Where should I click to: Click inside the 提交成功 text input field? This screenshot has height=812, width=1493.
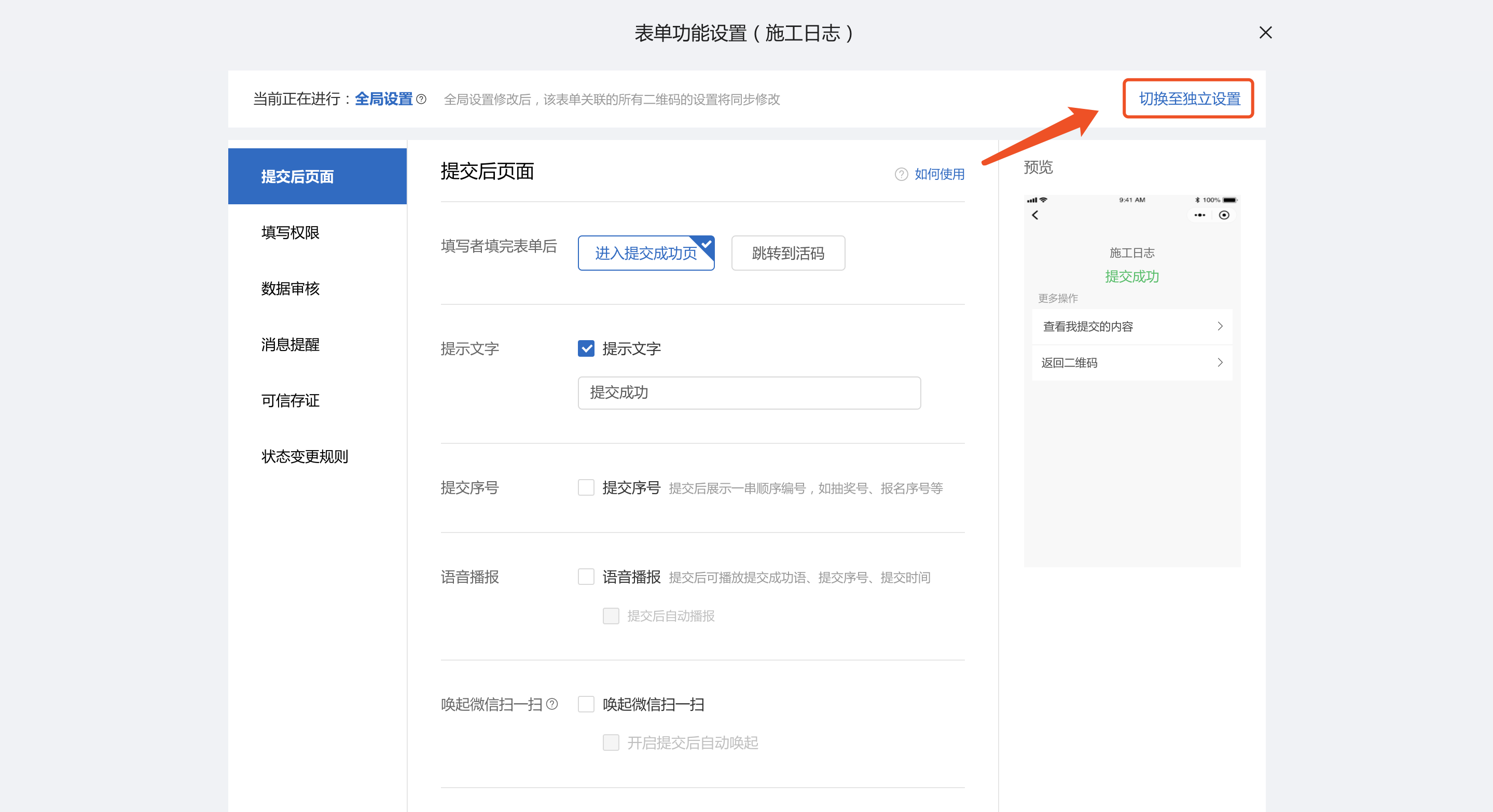pos(748,393)
